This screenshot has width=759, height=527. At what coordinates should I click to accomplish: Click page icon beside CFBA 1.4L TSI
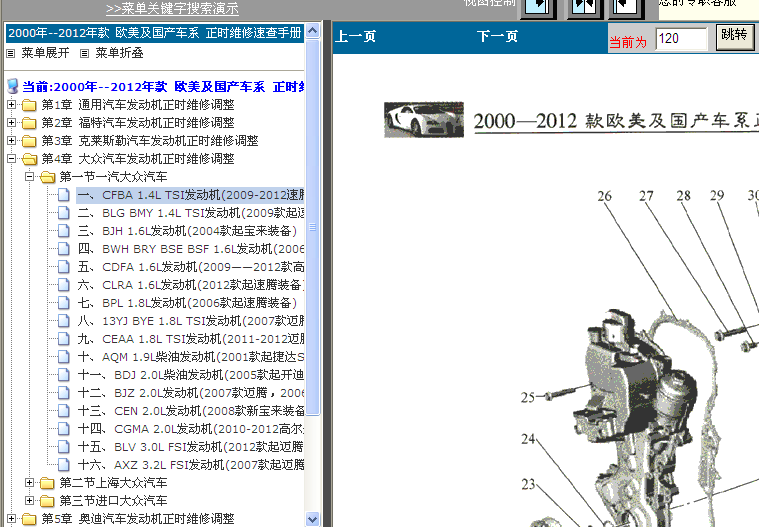[63, 195]
